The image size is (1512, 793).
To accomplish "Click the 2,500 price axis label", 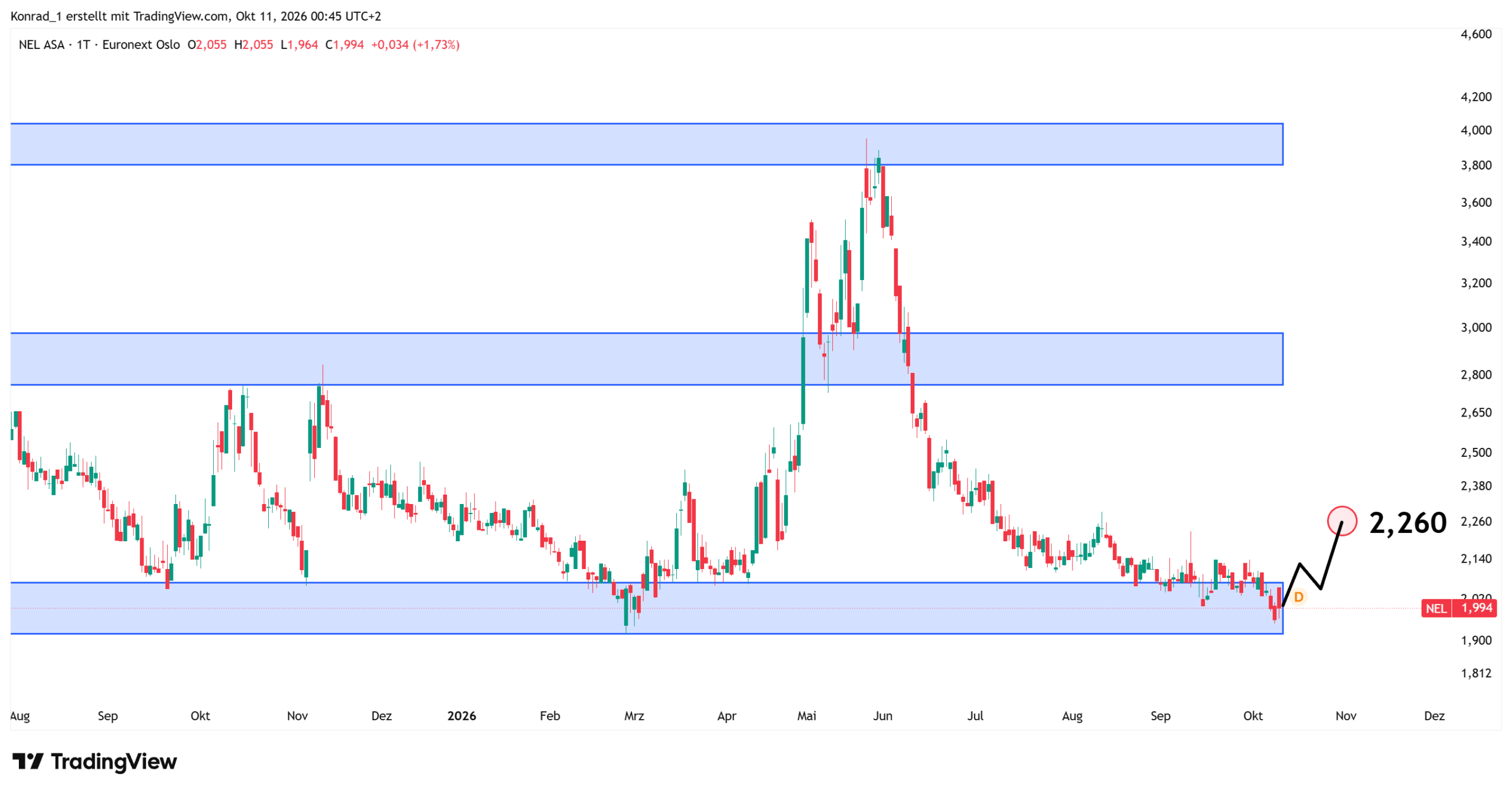I will click(1475, 453).
